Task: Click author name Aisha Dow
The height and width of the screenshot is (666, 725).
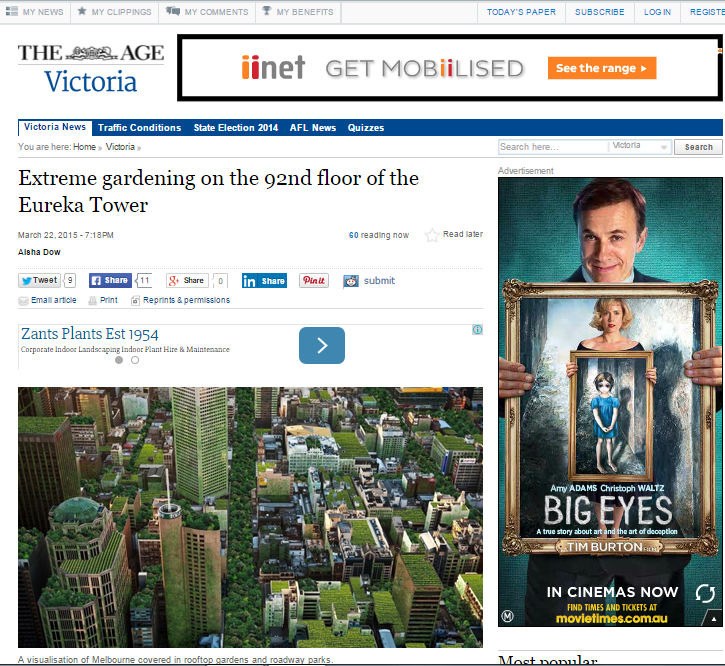Action: coord(39,252)
